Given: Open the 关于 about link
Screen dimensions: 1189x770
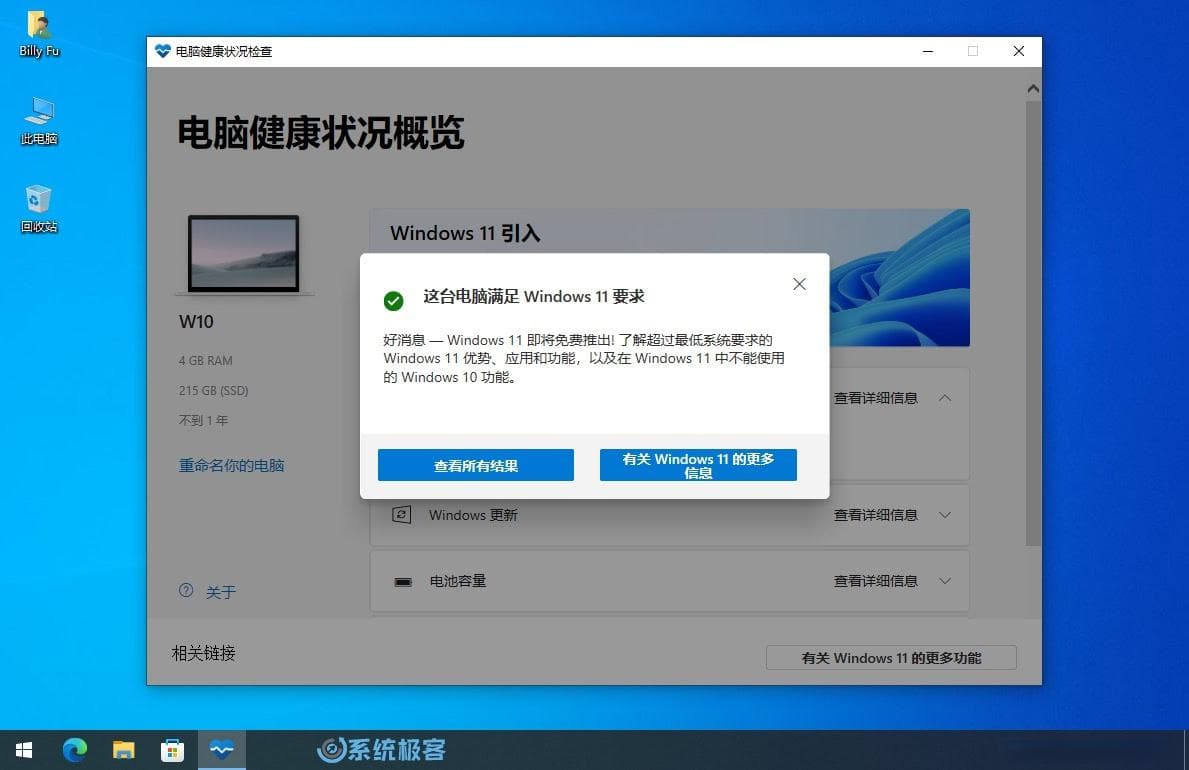Looking at the screenshot, I should [221, 592].
